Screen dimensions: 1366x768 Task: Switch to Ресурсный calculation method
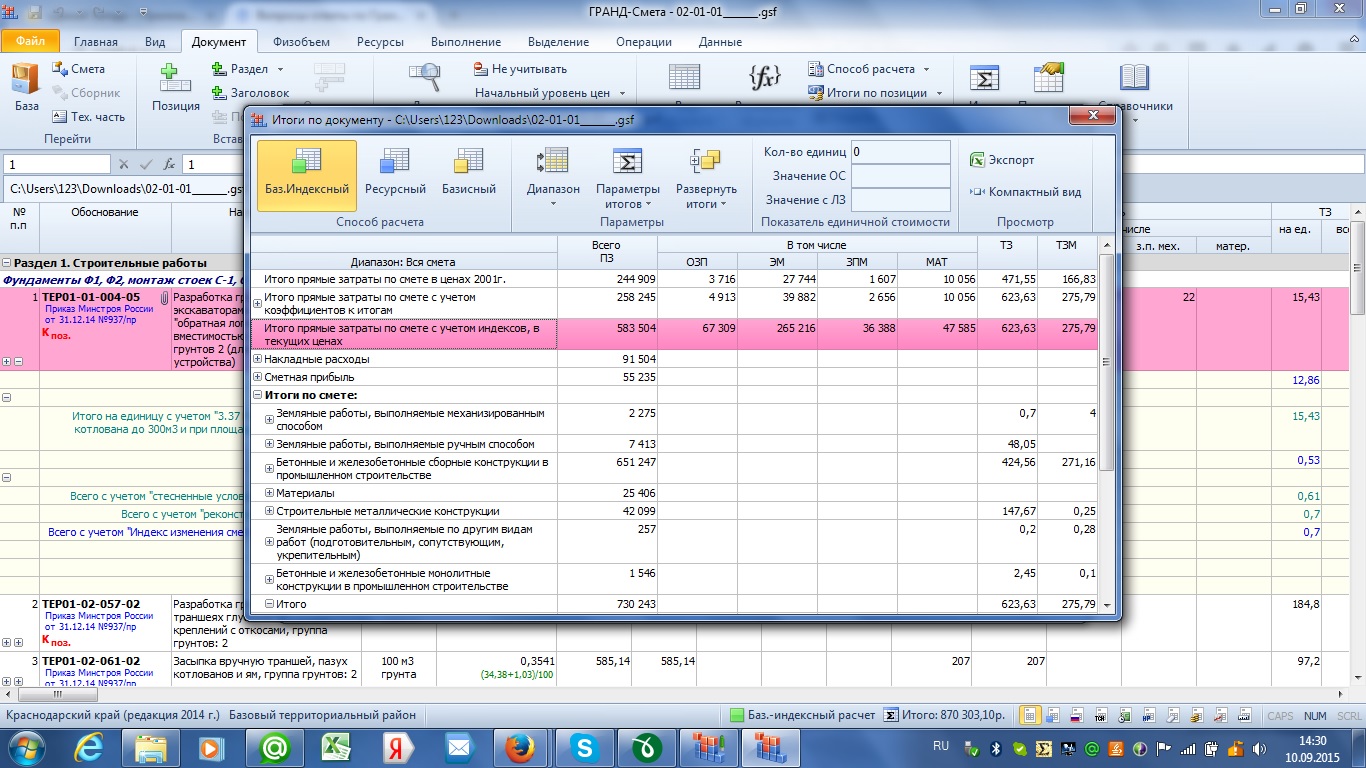[x=395, y=174]
